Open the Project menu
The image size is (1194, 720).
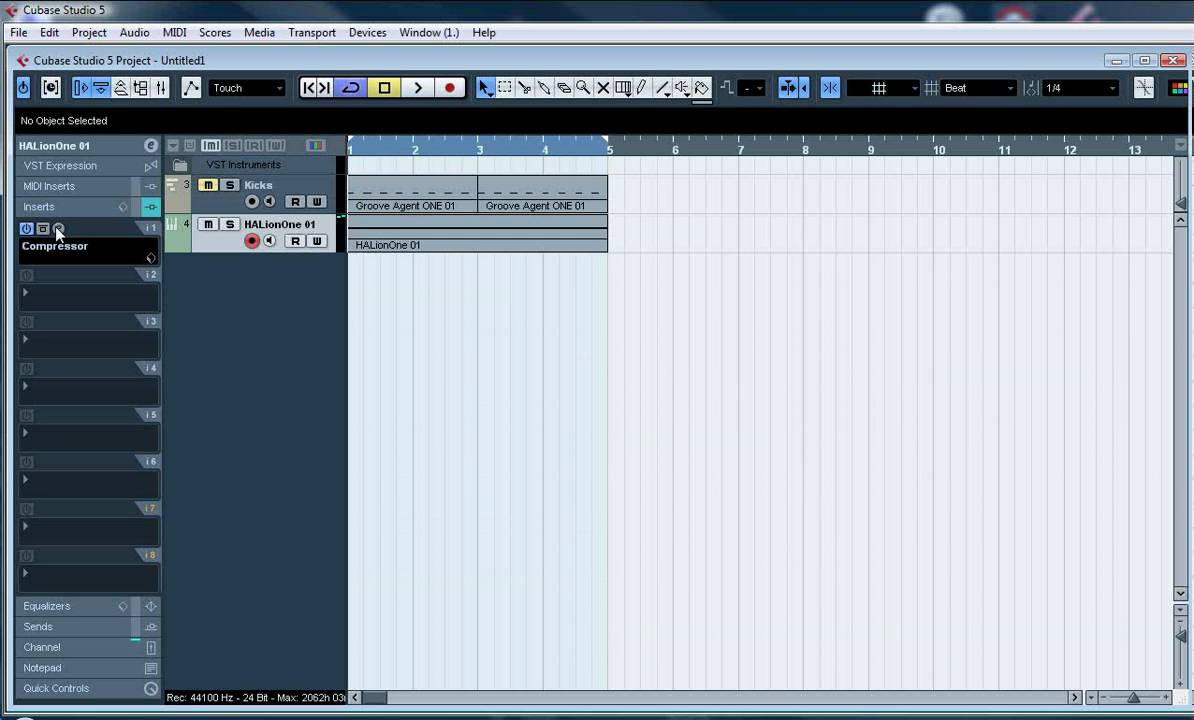click(89, 33)
